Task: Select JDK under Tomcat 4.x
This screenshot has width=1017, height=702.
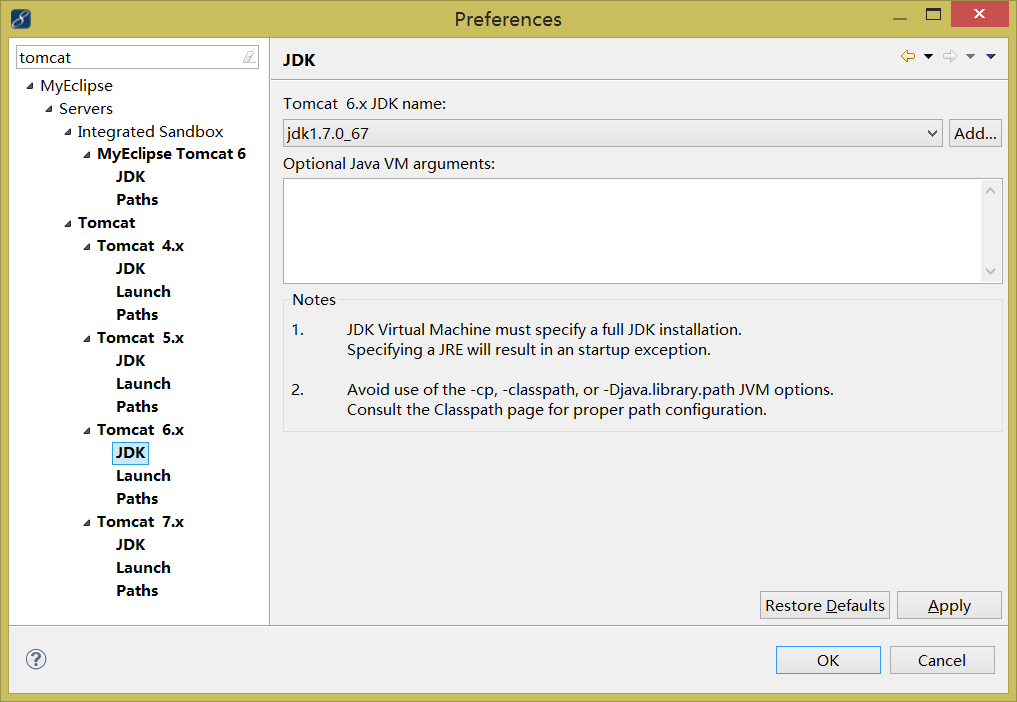Action: [x=130, y=269]
